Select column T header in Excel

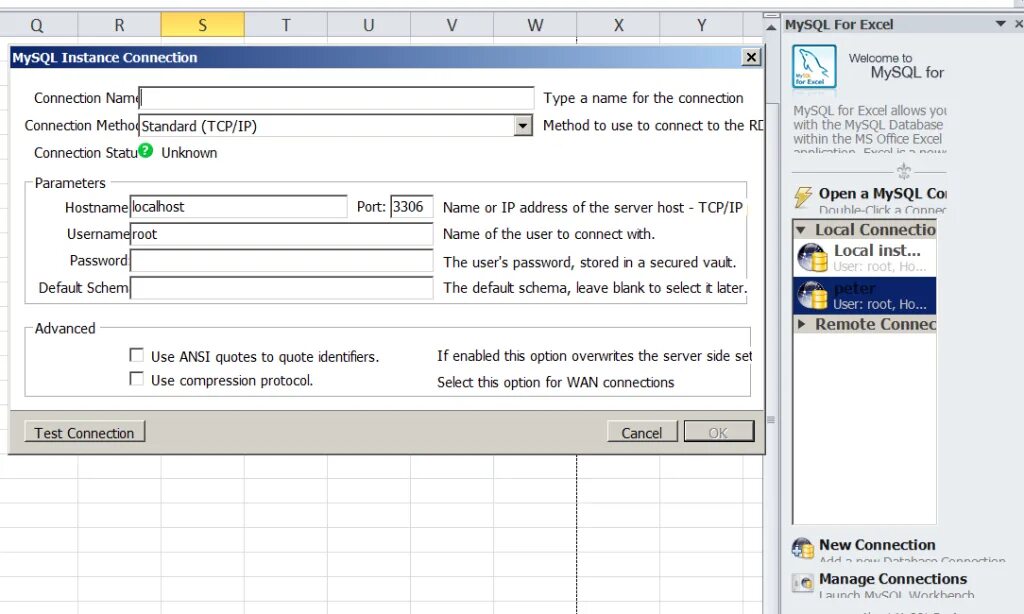[x=285, y=25]
